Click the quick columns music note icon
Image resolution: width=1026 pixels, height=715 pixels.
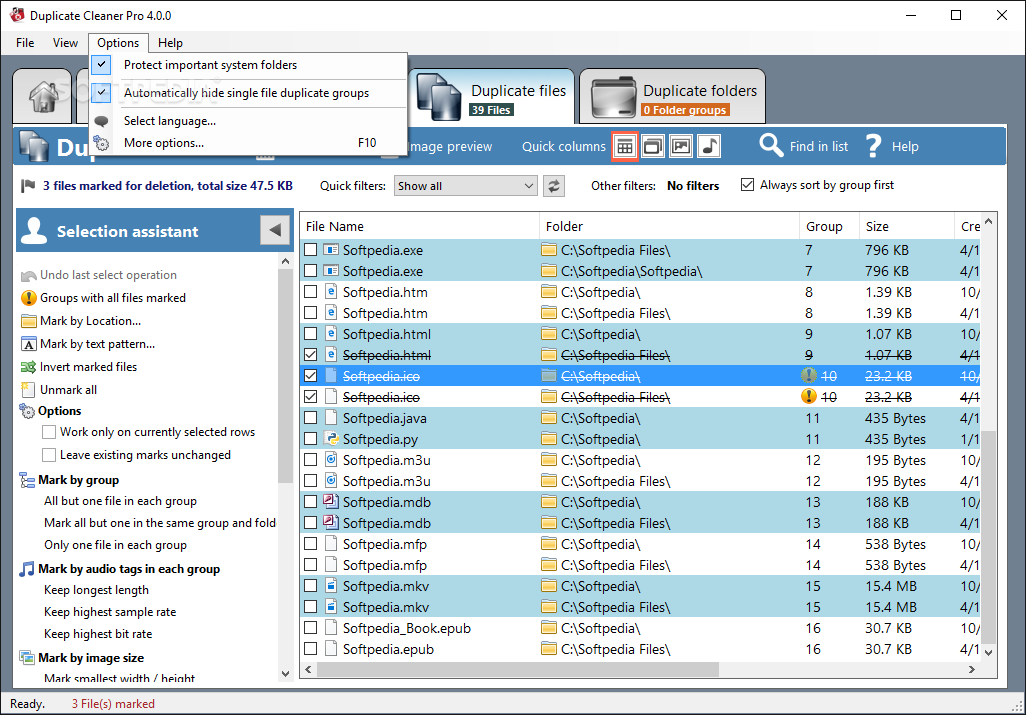tap(709, 147)
